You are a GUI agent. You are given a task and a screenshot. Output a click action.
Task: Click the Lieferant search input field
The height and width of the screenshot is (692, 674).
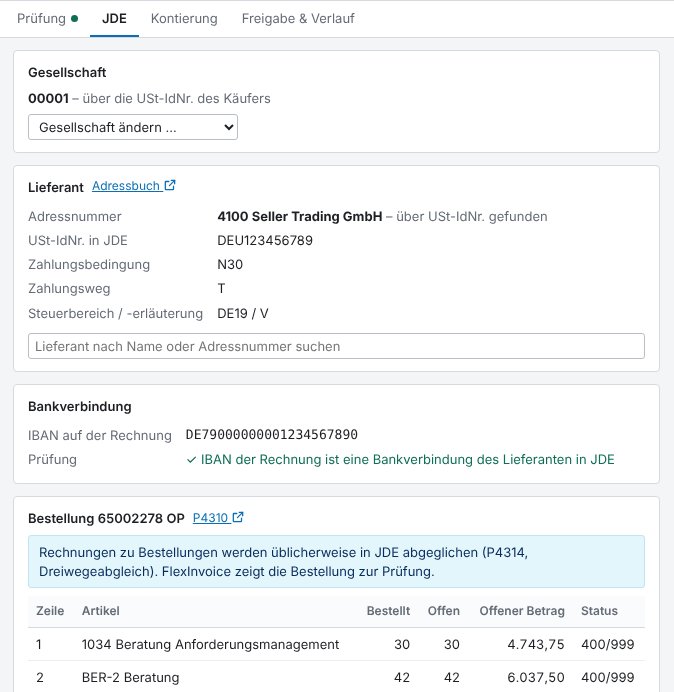336,346
